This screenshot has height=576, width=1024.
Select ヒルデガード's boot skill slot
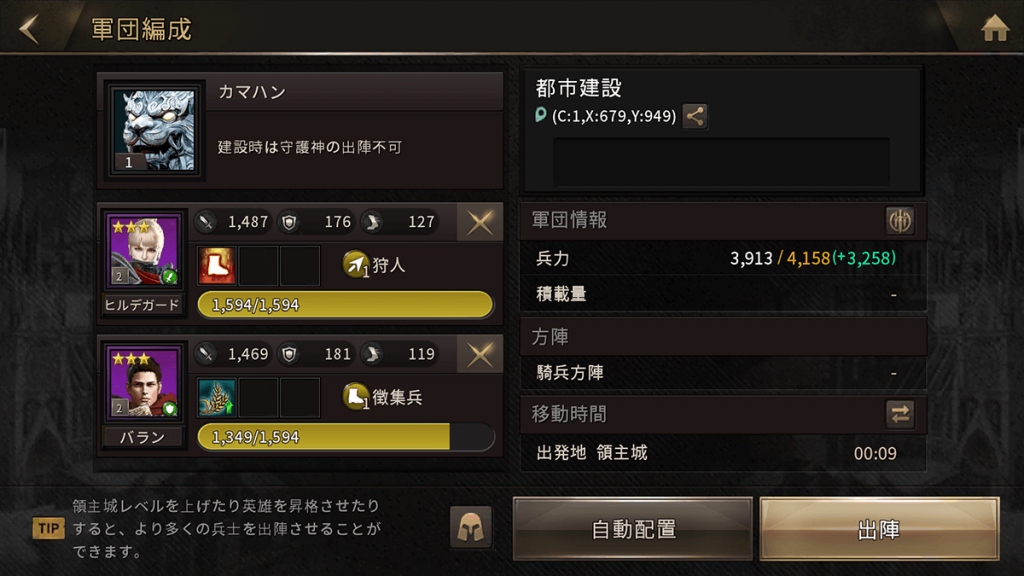click(217, 265)
